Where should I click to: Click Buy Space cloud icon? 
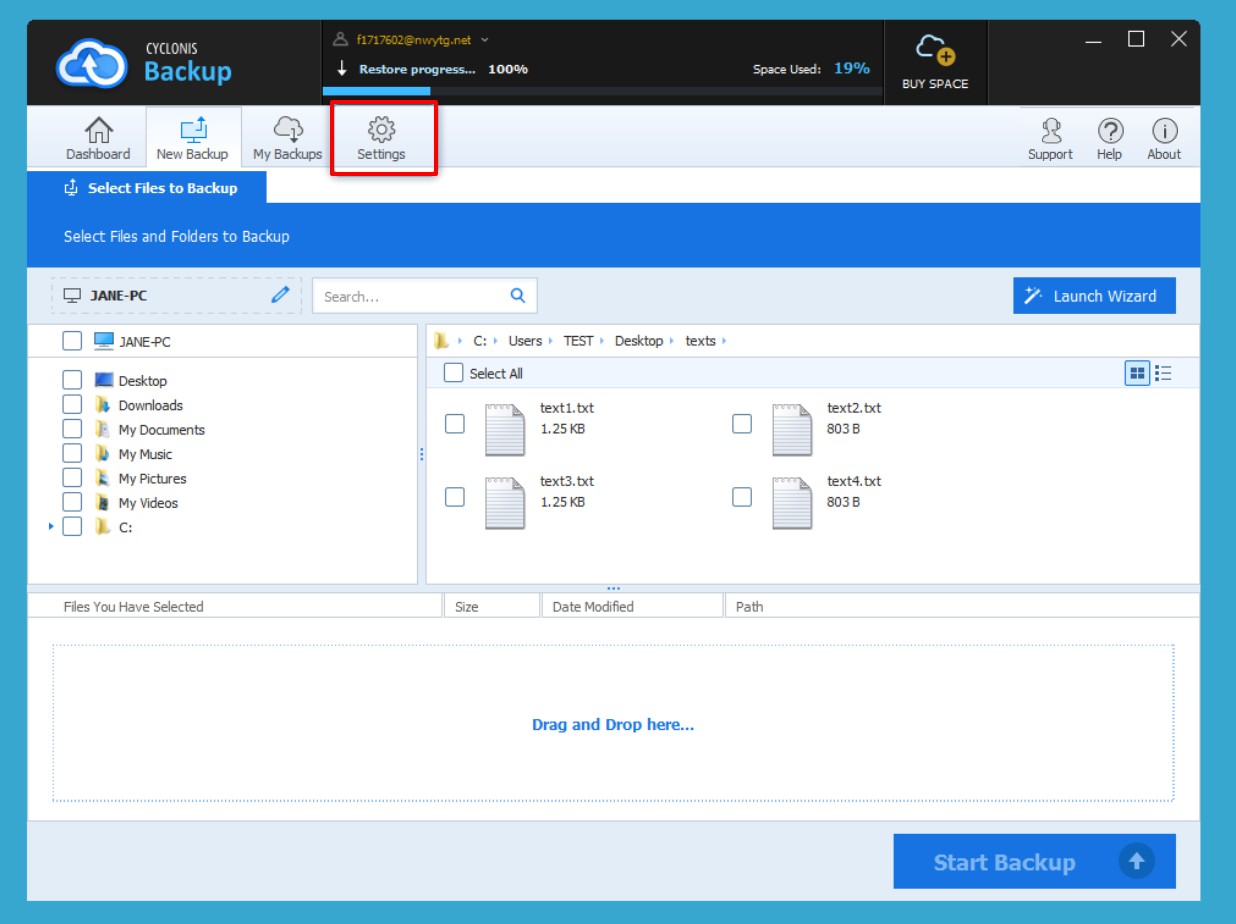pyautogui.click(x=935, y=51)
